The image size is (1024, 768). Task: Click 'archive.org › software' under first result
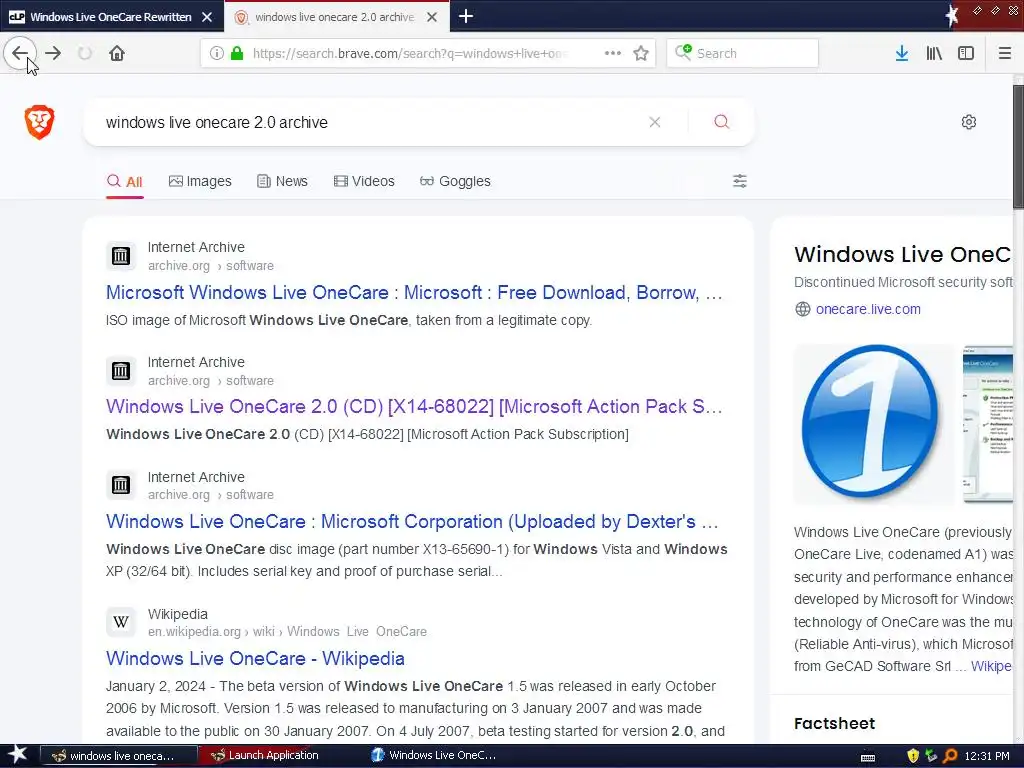[210, 266]
